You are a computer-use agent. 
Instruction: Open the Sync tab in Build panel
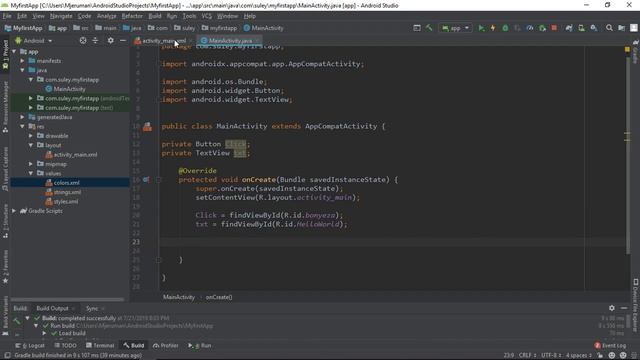(x=92, y=309)
